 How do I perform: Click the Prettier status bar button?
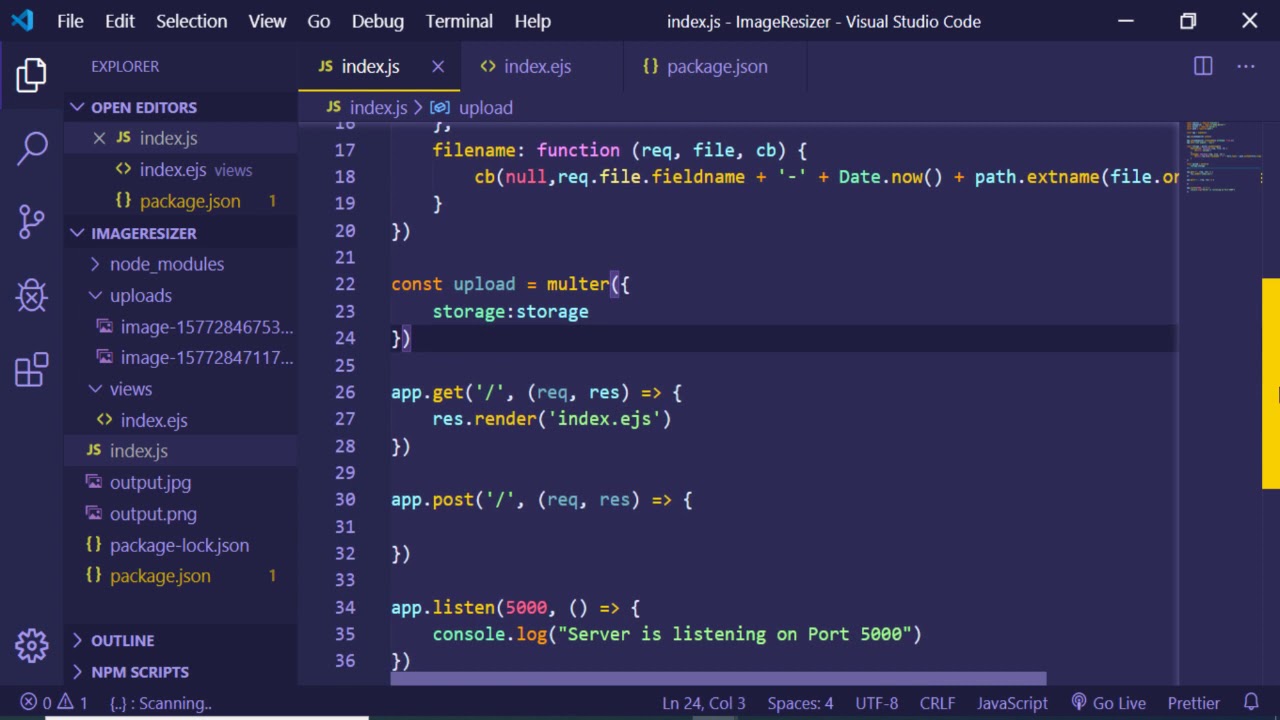pyautogui.click(x=1193, y=703)
